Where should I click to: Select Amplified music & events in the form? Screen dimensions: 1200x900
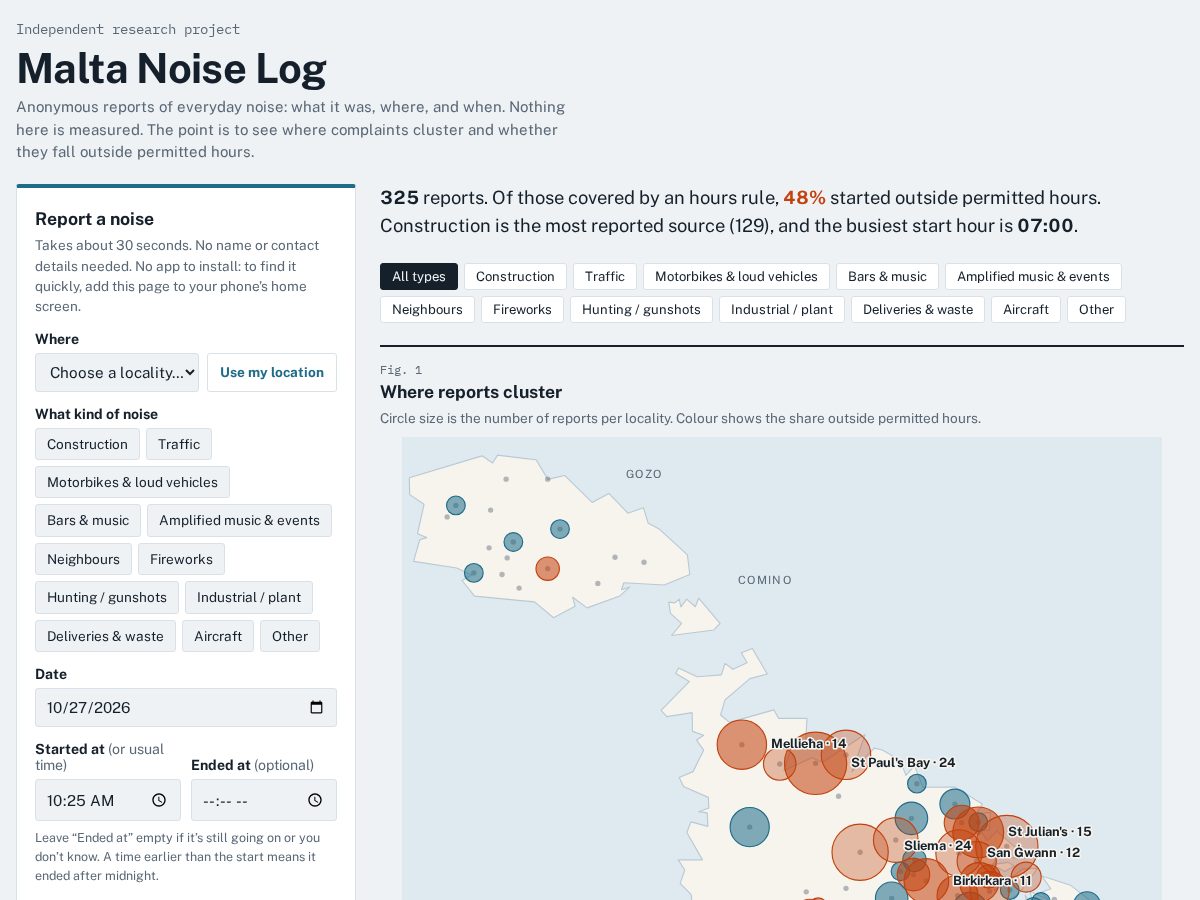click(239, 520)
